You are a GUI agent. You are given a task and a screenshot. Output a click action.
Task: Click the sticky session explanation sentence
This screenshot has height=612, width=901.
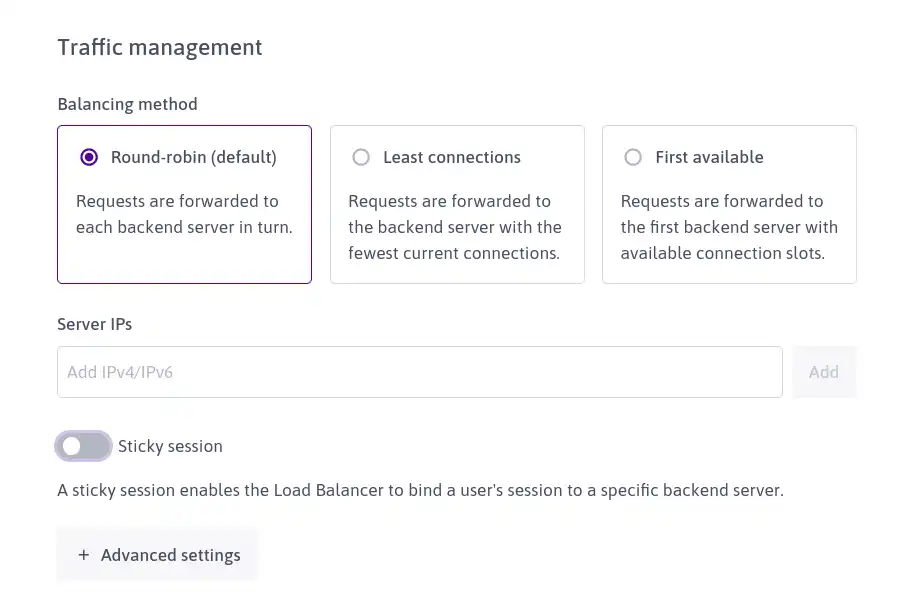[x=421, y=490]
